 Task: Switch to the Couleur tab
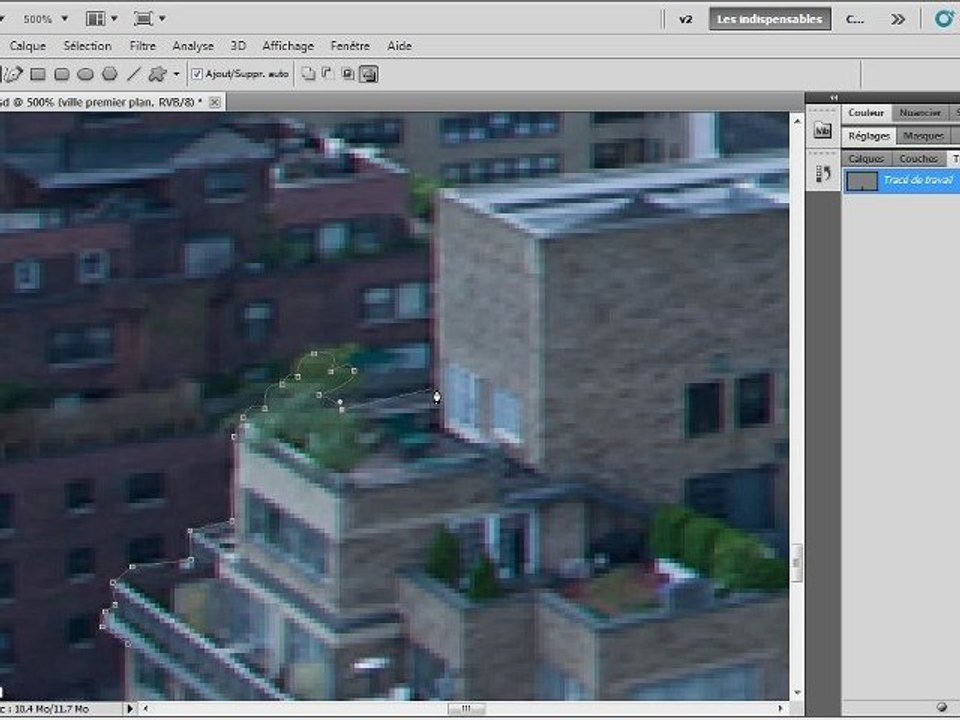click(866, 113)
